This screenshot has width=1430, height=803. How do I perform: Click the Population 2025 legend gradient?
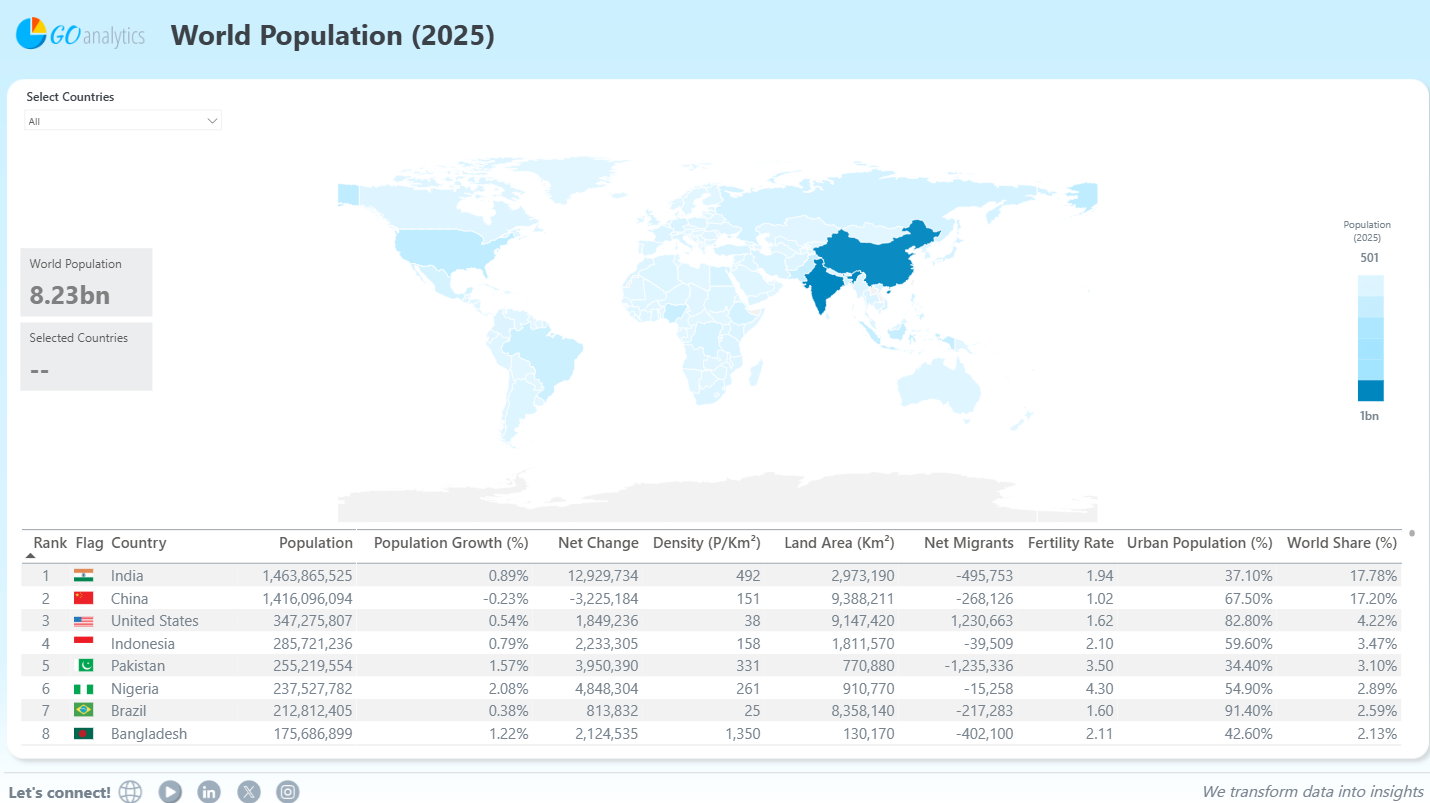tap(1369, 335)
